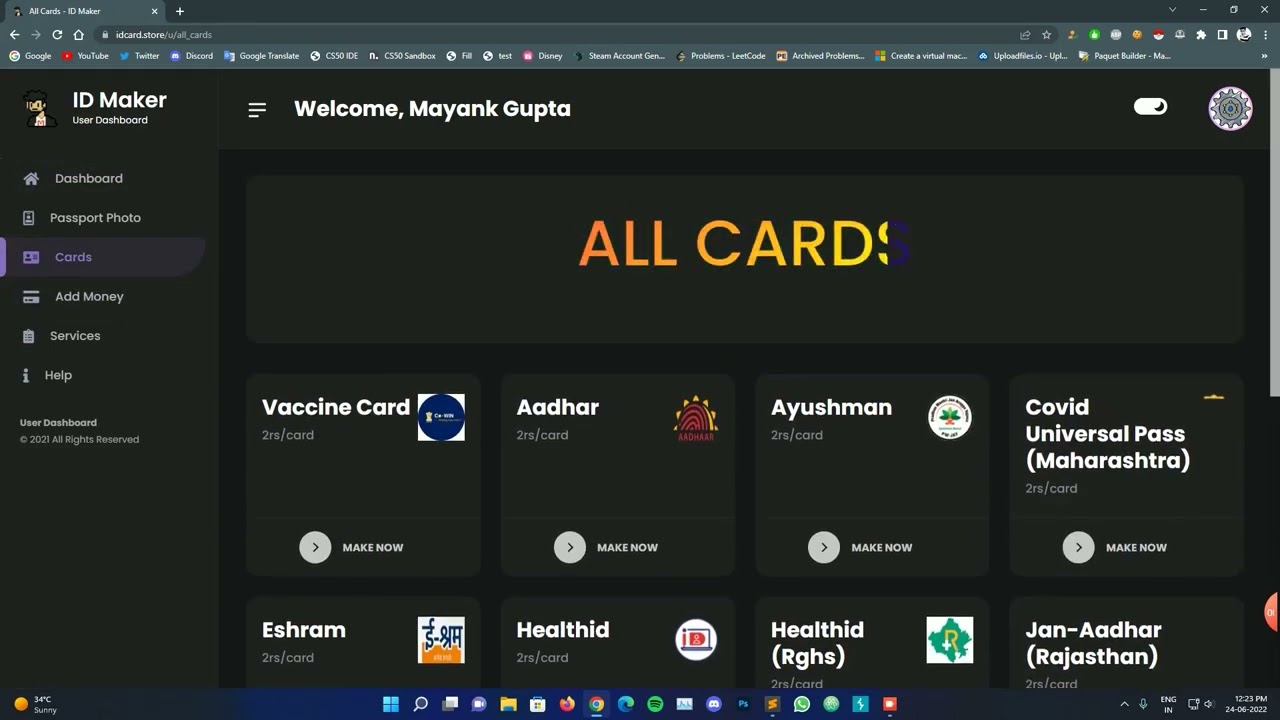1280x720 pixels.
Task: Open Photoshop from taskbar
Action: (x=743, y=704)
